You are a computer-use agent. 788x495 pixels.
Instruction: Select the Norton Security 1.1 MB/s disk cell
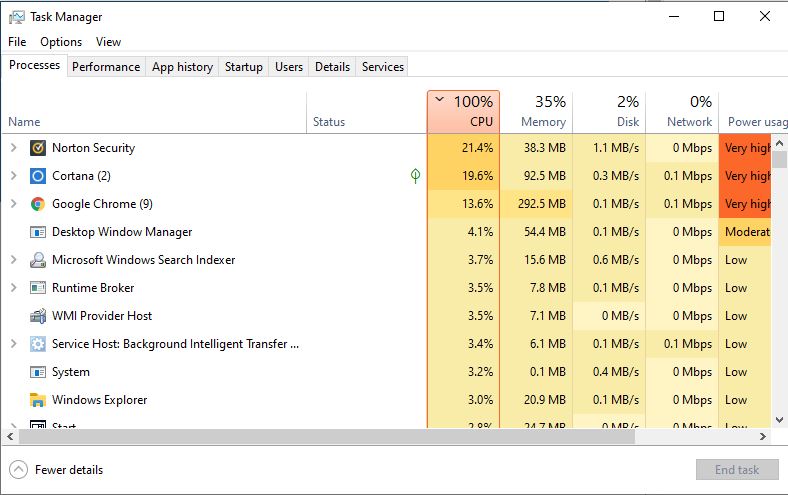coord(609,148)
